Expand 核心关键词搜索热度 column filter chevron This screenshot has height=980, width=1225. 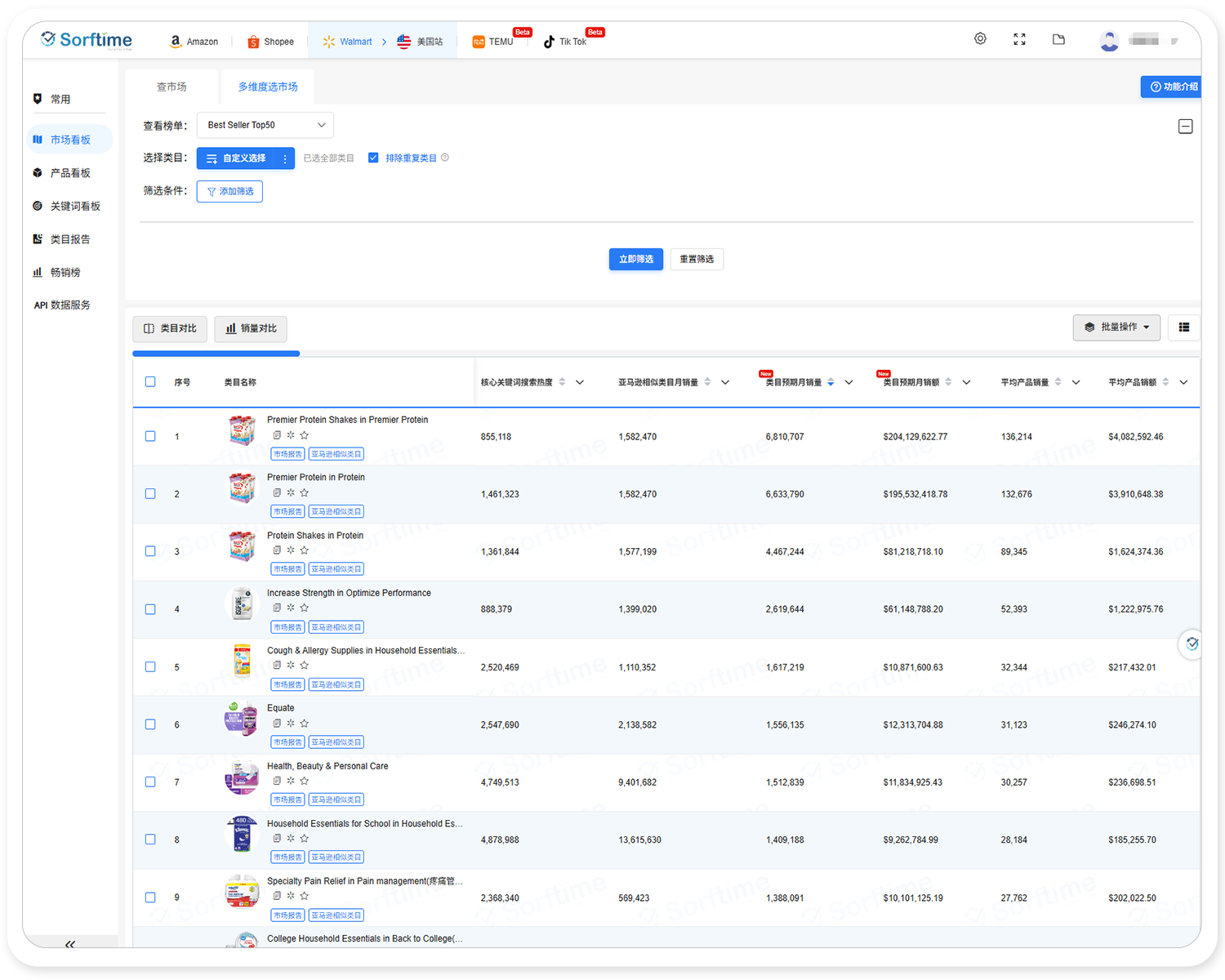click(580, 382)
